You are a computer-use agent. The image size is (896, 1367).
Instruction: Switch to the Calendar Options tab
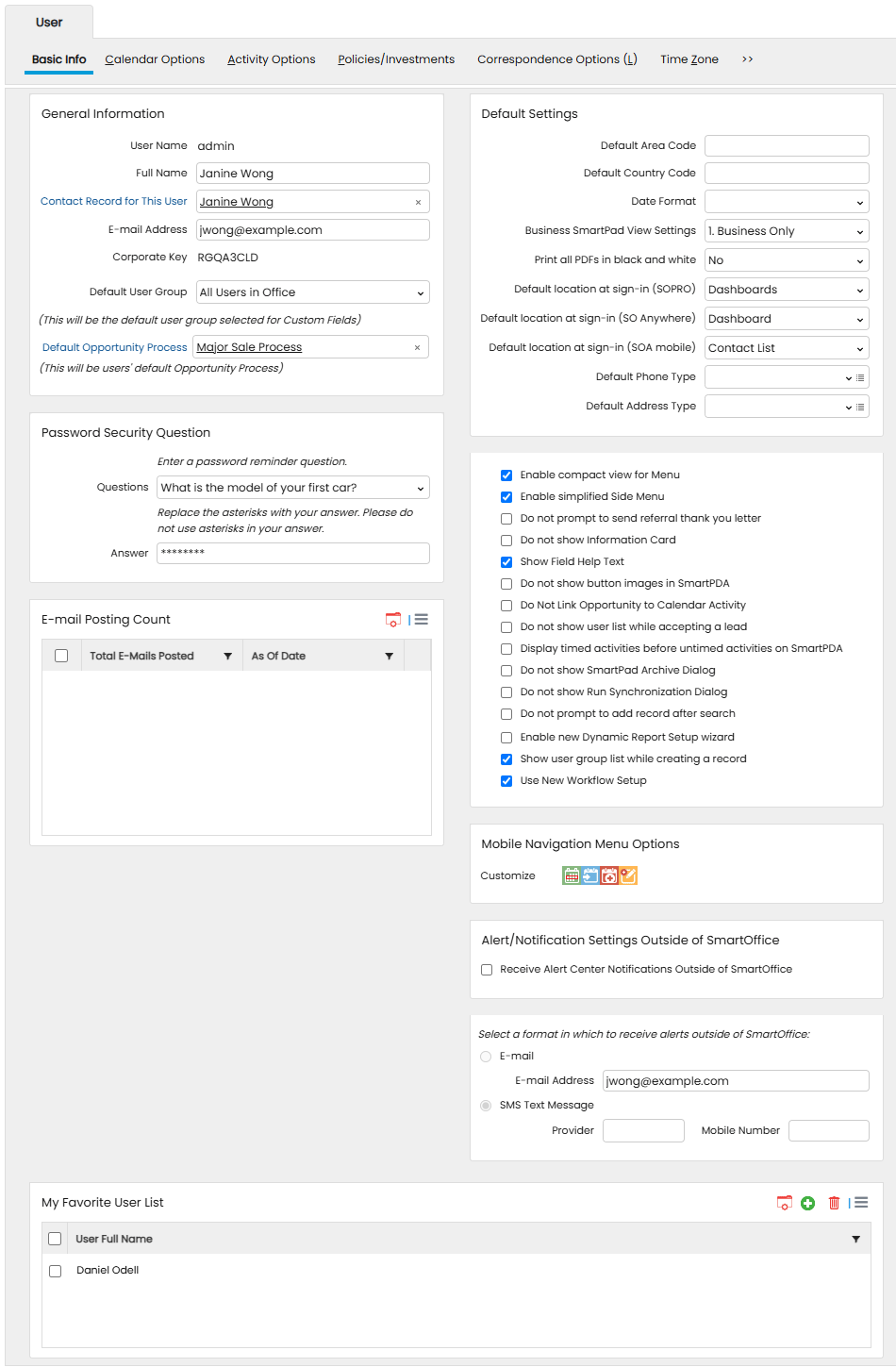pos(155,59)
